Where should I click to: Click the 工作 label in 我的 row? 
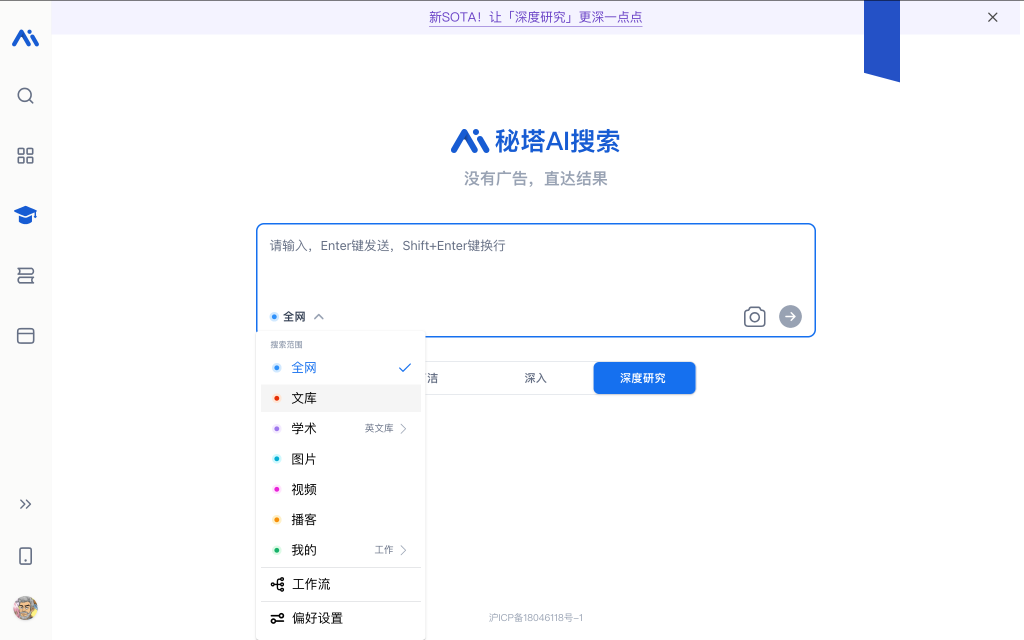point(384,550)
